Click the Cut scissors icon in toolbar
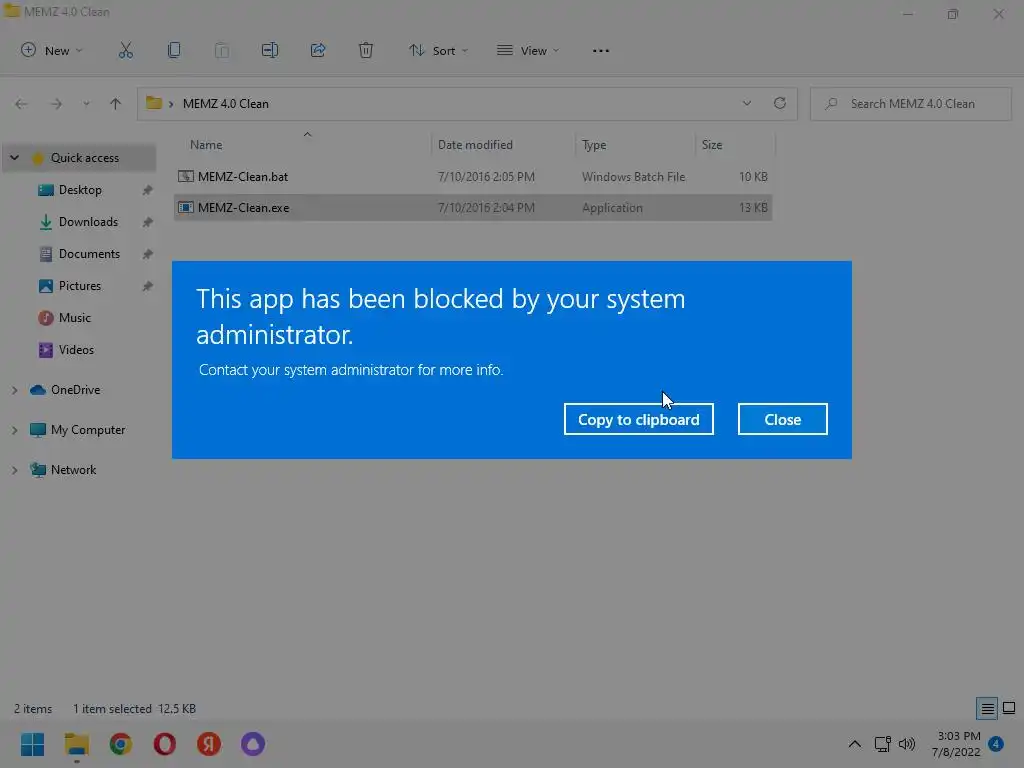The image size is (1024, 768). 125,50
